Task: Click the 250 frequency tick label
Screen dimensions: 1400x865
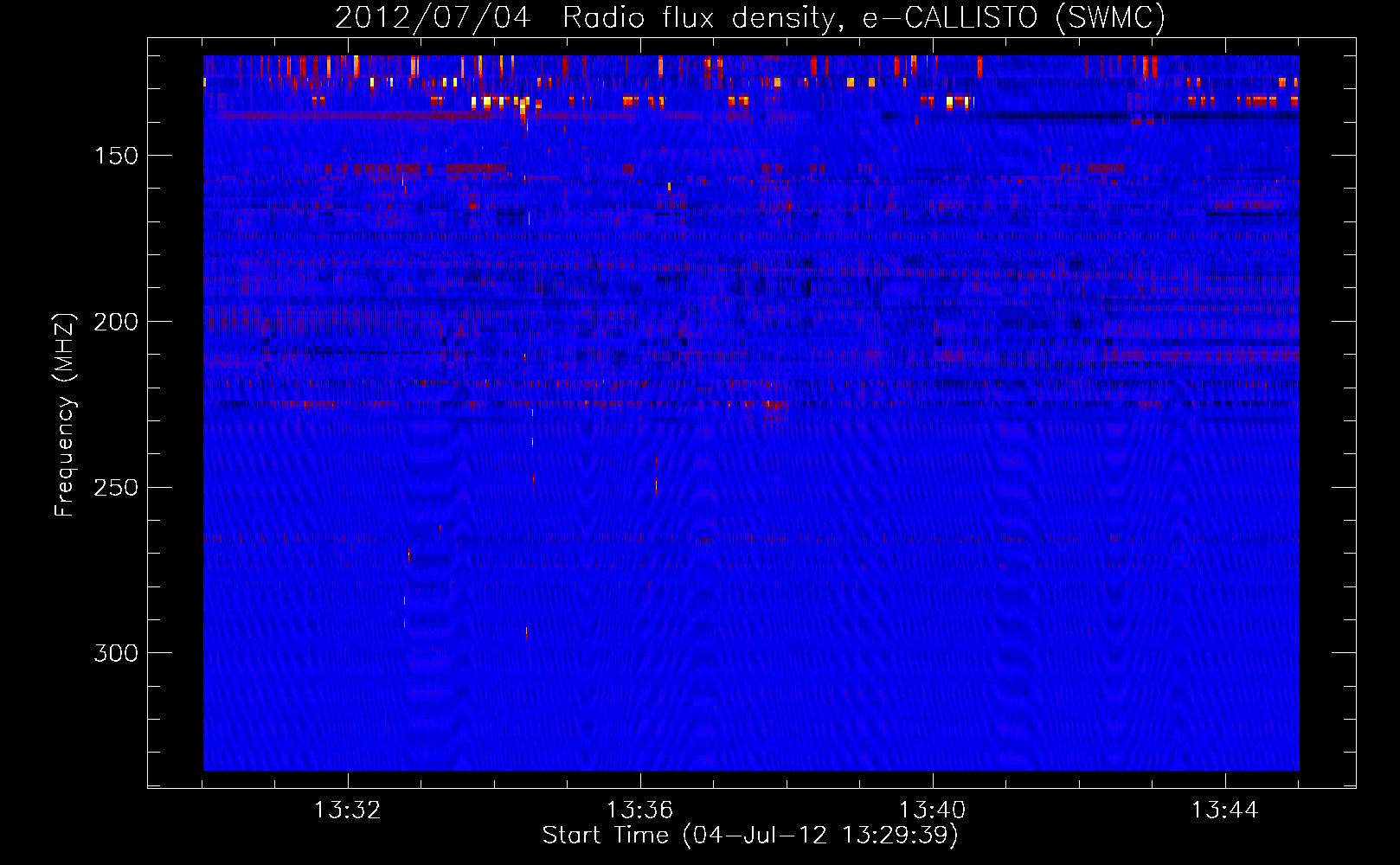Action: (x=116, y=488)
